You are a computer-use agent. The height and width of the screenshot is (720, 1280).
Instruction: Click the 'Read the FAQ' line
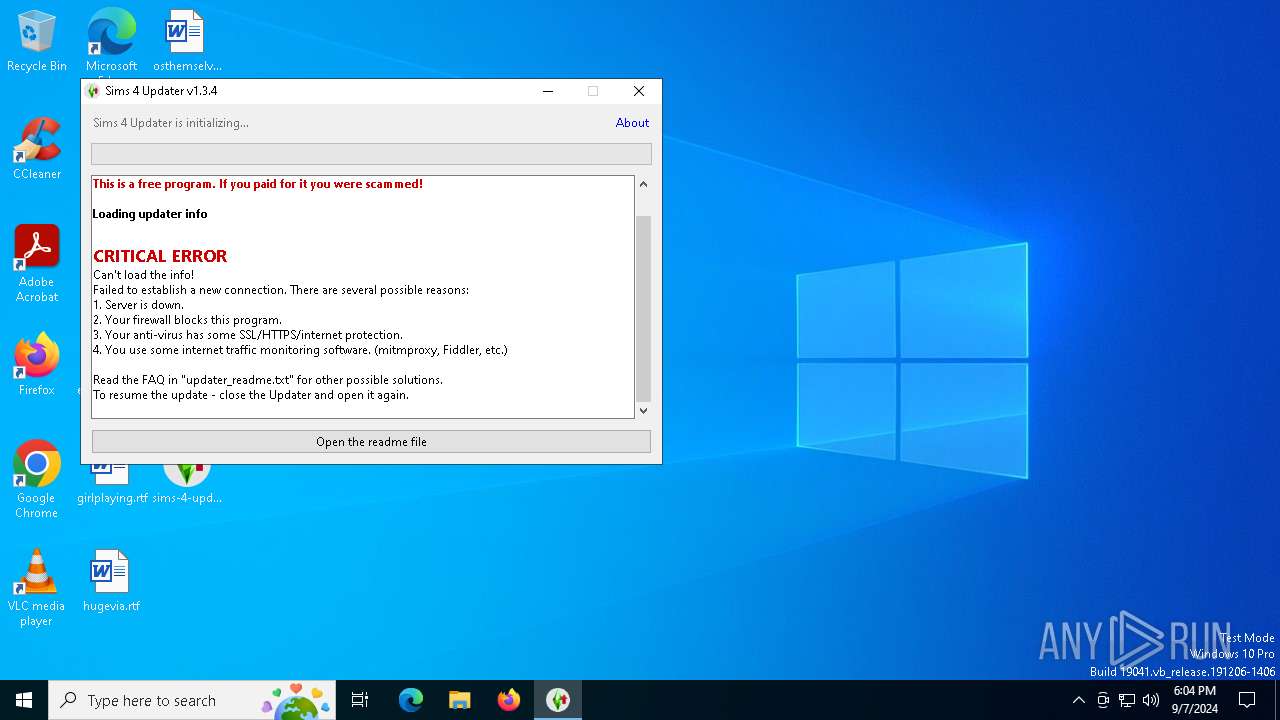click(x=268, y=380)
